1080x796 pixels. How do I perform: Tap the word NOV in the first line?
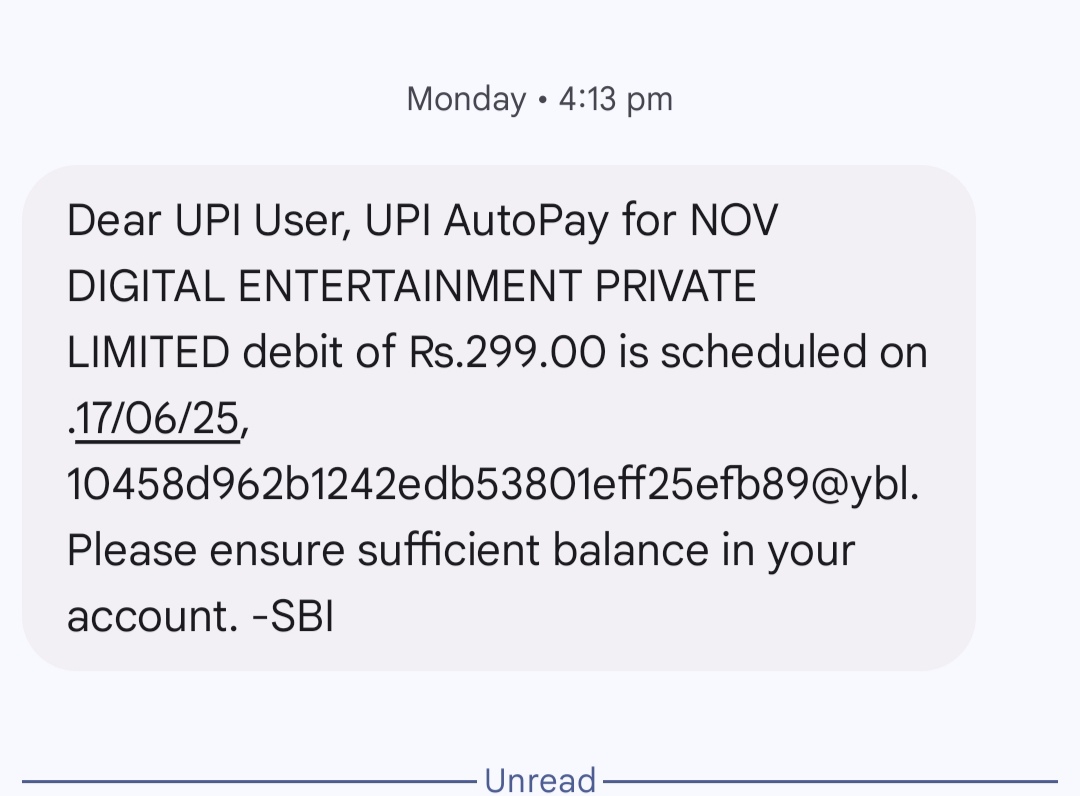coord(733,222)
